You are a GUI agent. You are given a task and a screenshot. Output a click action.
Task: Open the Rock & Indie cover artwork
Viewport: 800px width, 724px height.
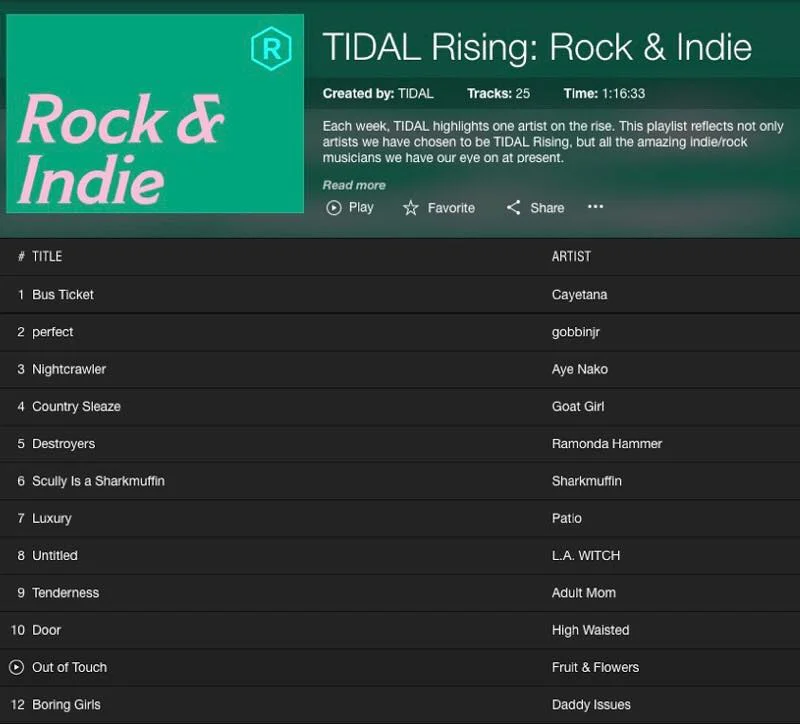coord(155,113)
